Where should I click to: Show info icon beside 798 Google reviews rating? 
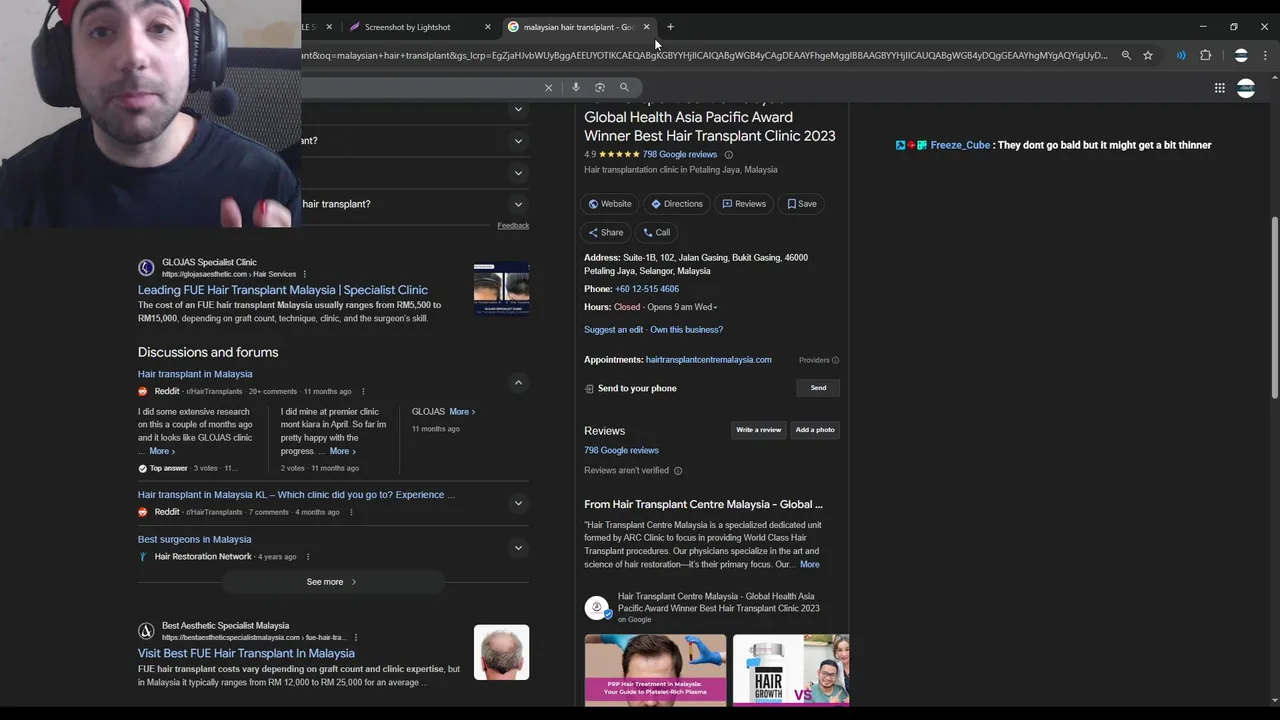click(x=728, y=155)
